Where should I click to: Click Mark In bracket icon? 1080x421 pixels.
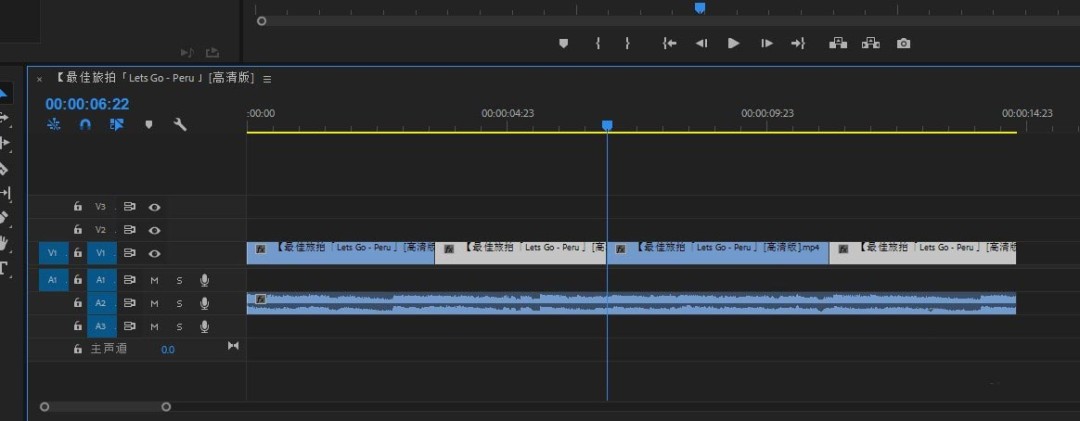click(598, 43)
